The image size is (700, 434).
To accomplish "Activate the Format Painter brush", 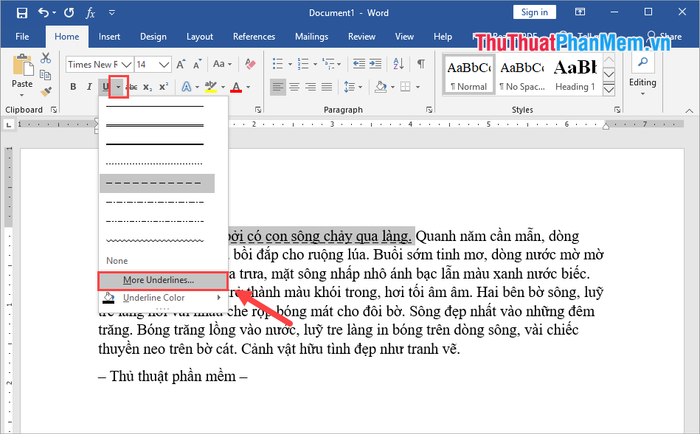I will click(46, 91).
